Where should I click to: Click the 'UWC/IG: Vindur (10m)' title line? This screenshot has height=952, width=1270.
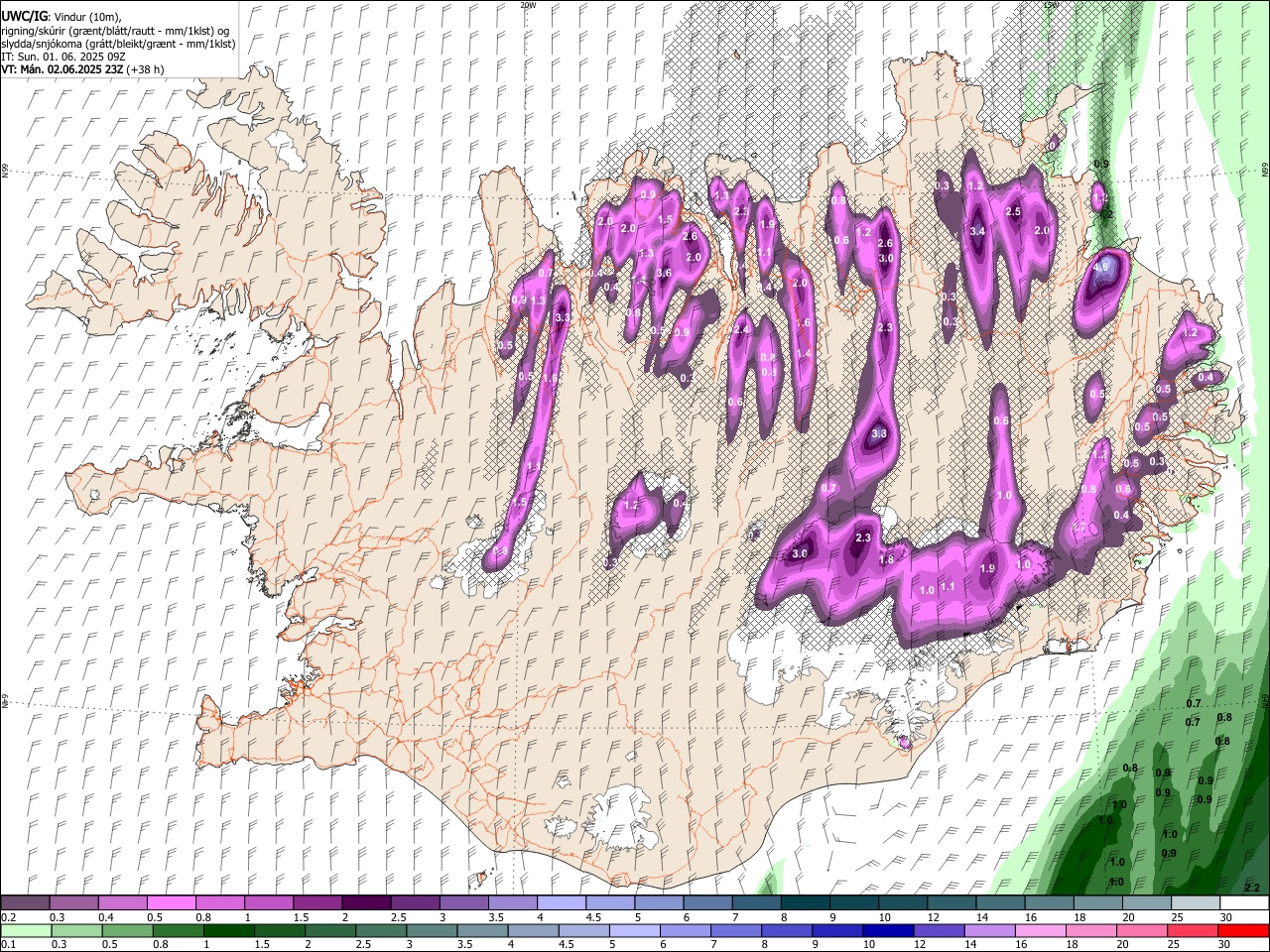[62, 16]
